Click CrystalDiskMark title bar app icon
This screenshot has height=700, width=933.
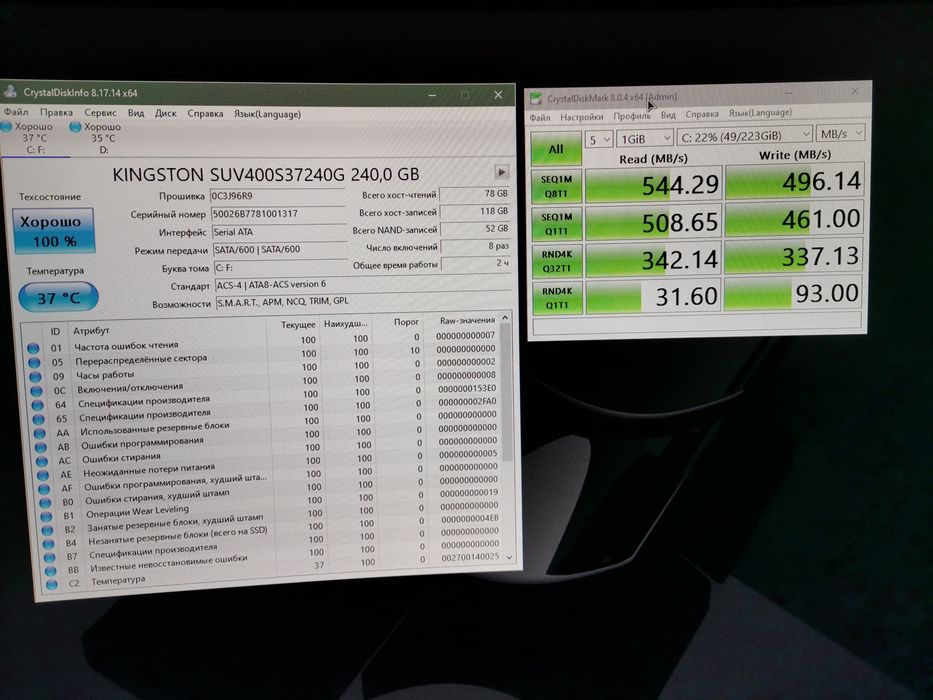point(536,98)
